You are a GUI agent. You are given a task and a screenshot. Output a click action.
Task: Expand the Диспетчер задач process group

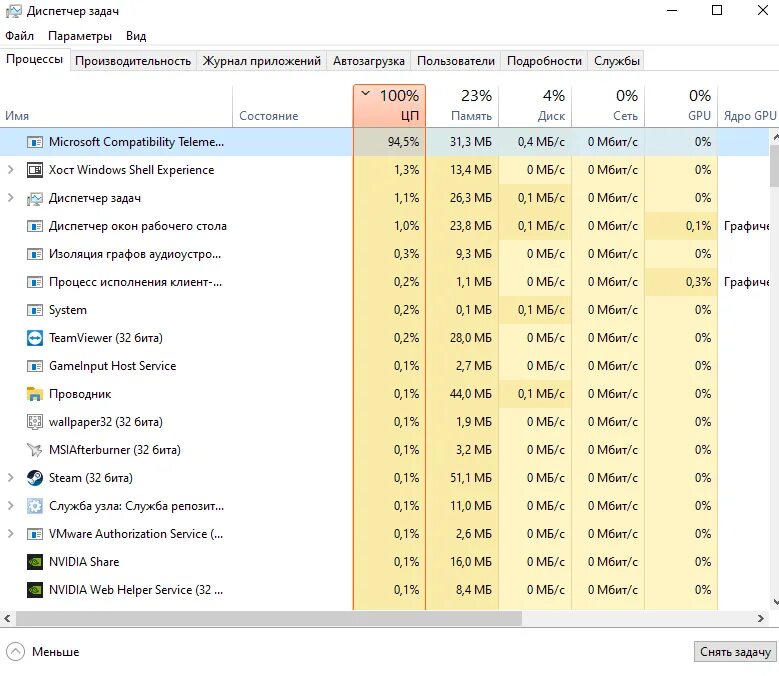click(x=10, y=198)
